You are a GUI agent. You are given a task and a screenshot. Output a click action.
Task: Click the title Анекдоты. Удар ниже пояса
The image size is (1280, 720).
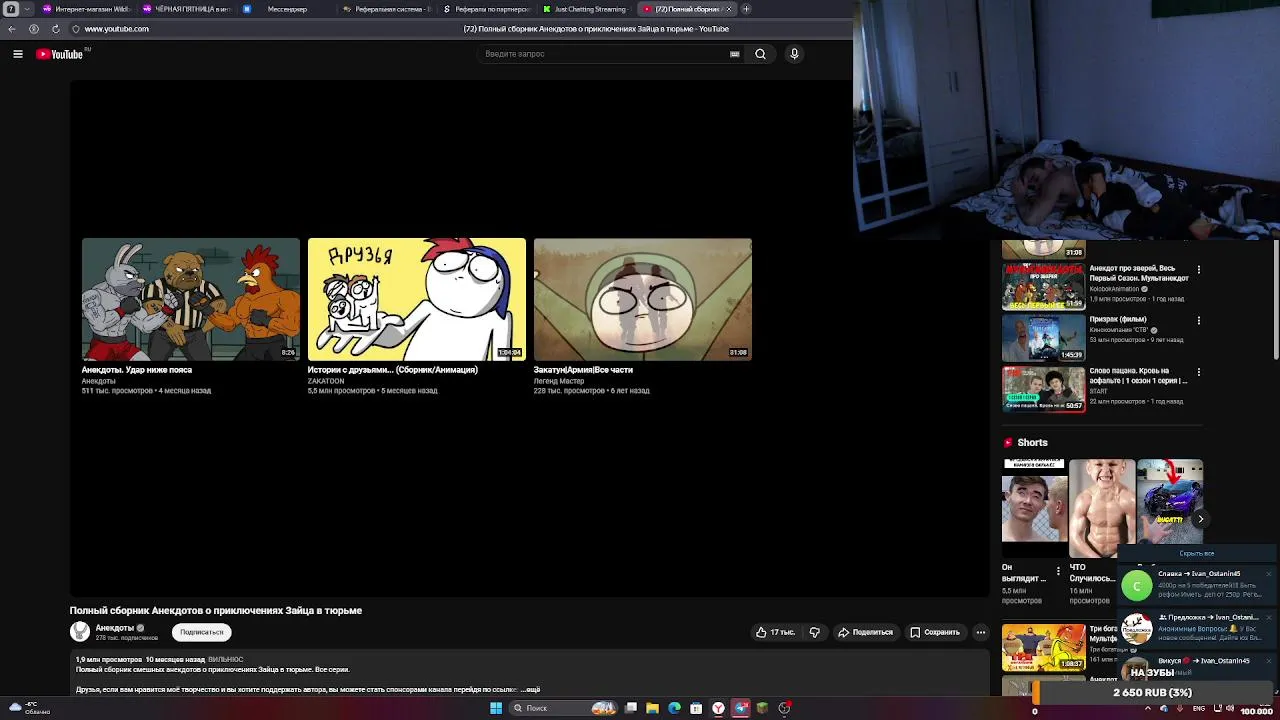[137, 370]
